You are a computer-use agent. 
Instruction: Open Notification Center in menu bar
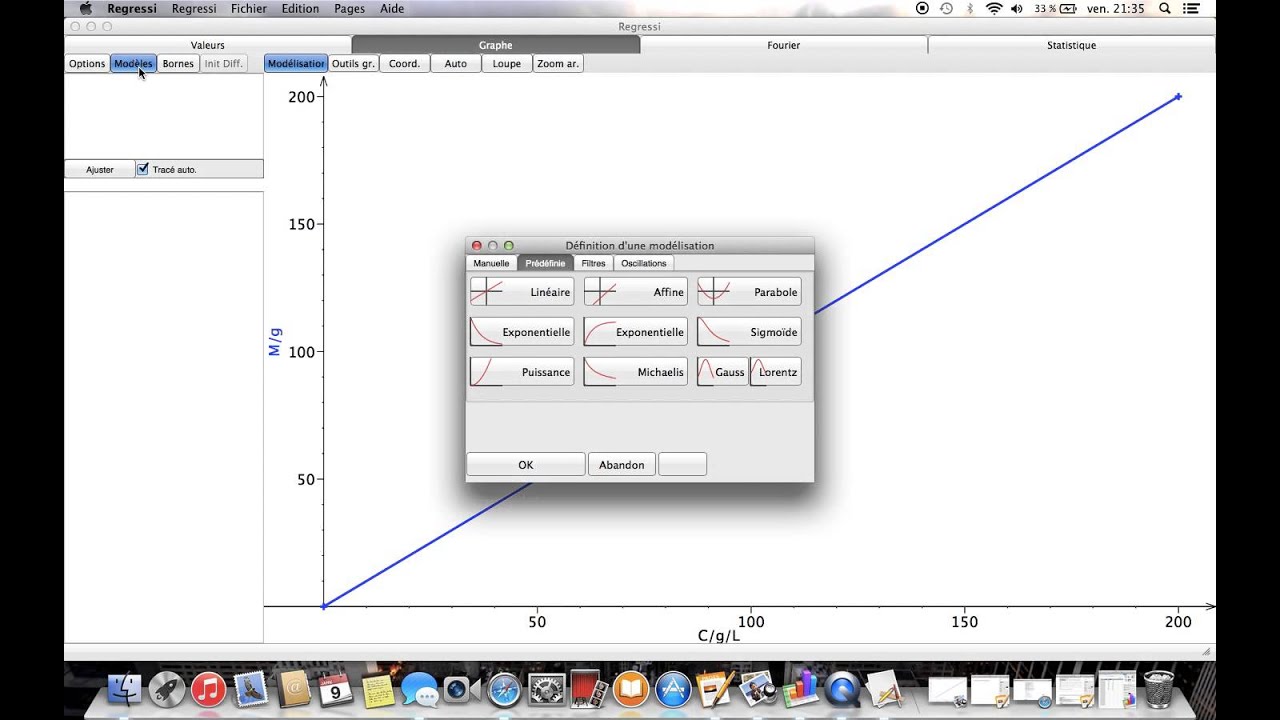pos(1190,8)
